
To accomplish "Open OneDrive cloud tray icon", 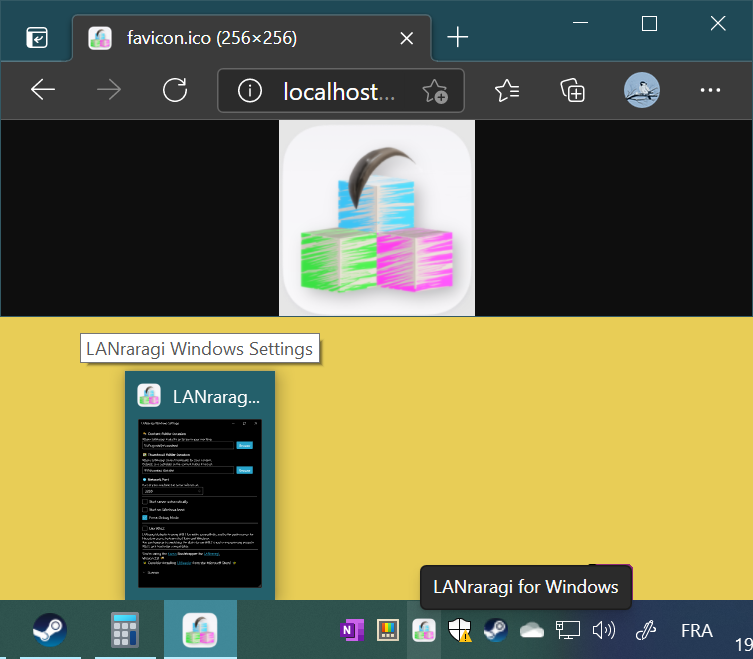I will tap(532, 630).
